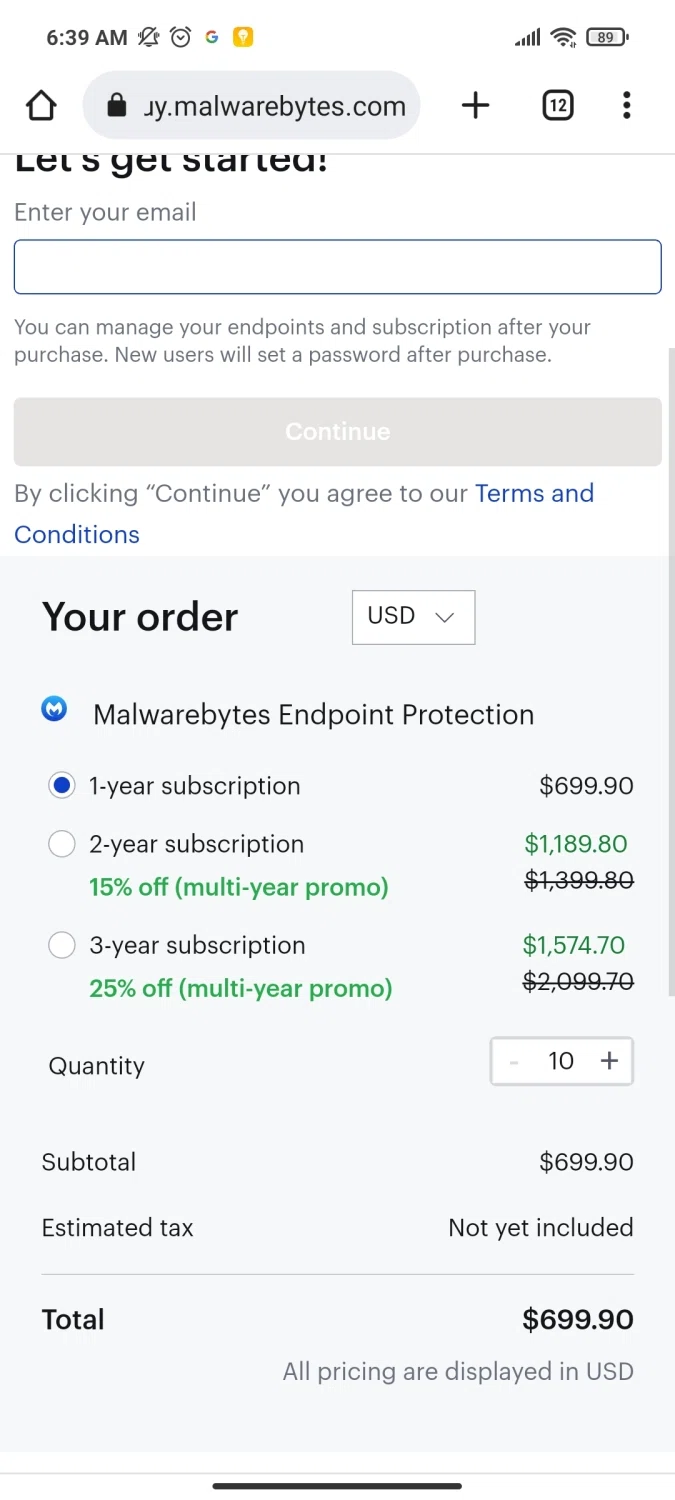Select the 2-year subscription option
Image resolution: width=675 pixels, height=1500 pixels.
[62, 844]
